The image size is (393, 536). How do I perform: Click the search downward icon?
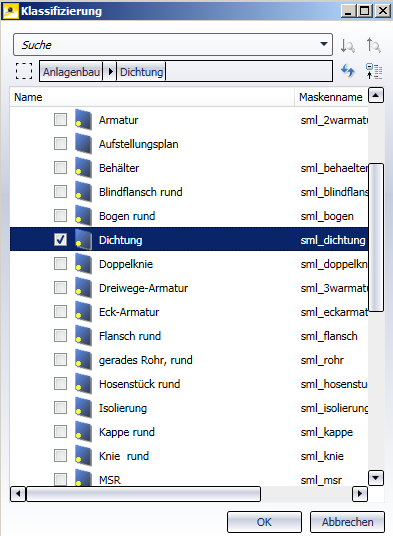[x=348, y=45]
